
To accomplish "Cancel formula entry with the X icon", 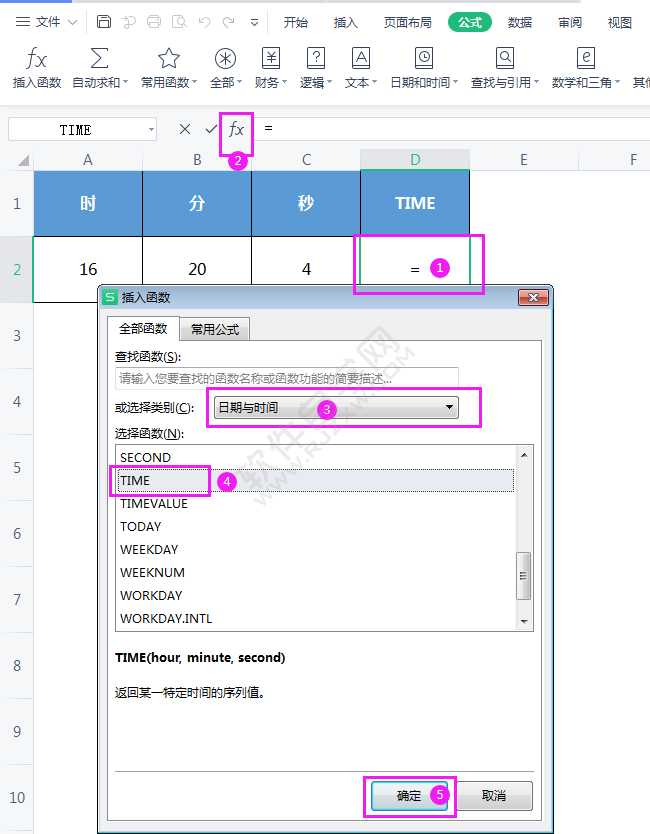I will (x=185, y=129).
